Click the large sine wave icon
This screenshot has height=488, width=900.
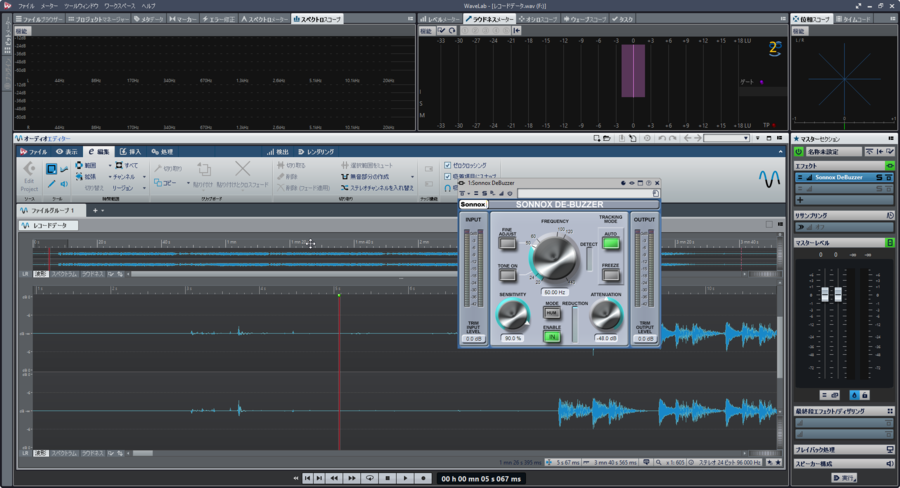coord(770,179)
